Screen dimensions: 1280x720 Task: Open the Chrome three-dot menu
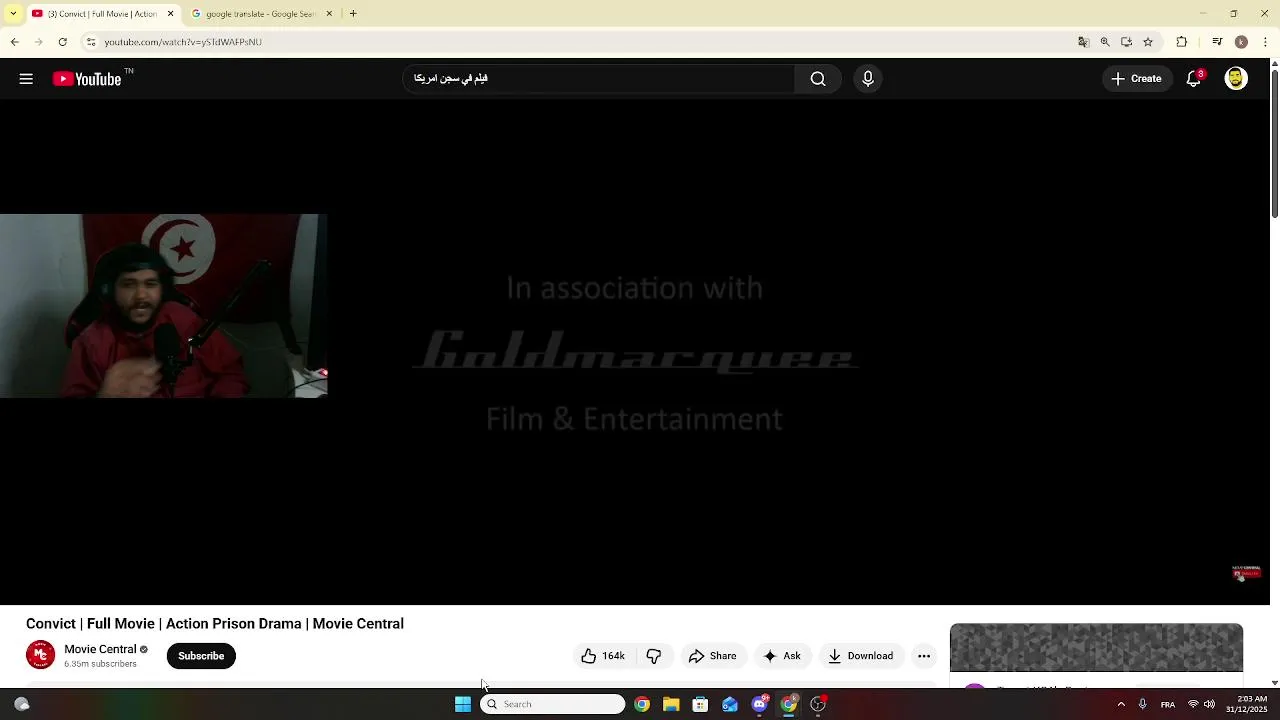tap(1266, 42)
